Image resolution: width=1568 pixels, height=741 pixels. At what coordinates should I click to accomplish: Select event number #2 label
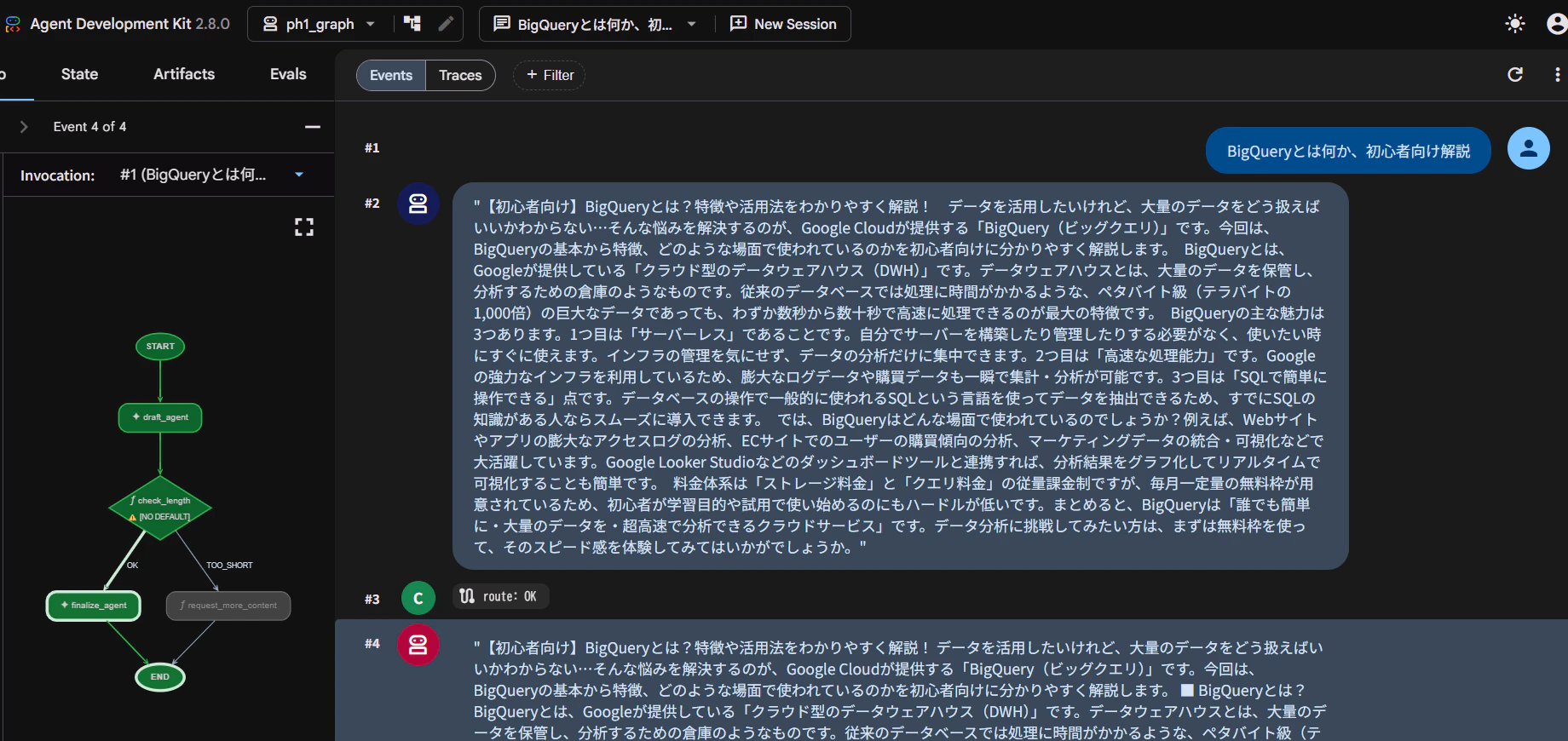(372, 204)
